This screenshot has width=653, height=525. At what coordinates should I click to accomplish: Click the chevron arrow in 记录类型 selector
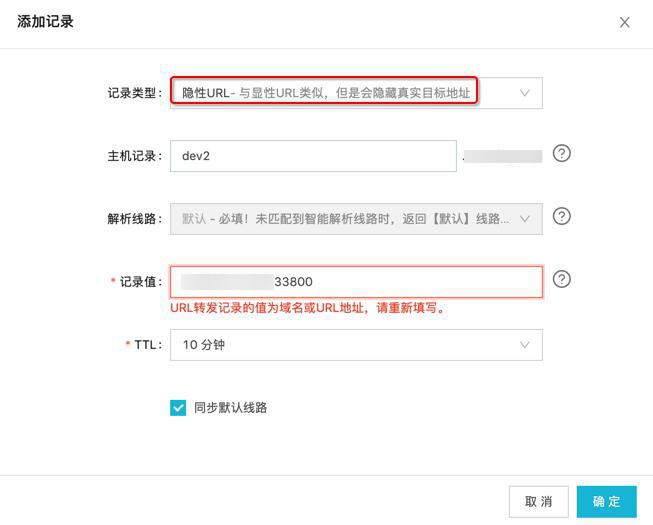[525, 93]
